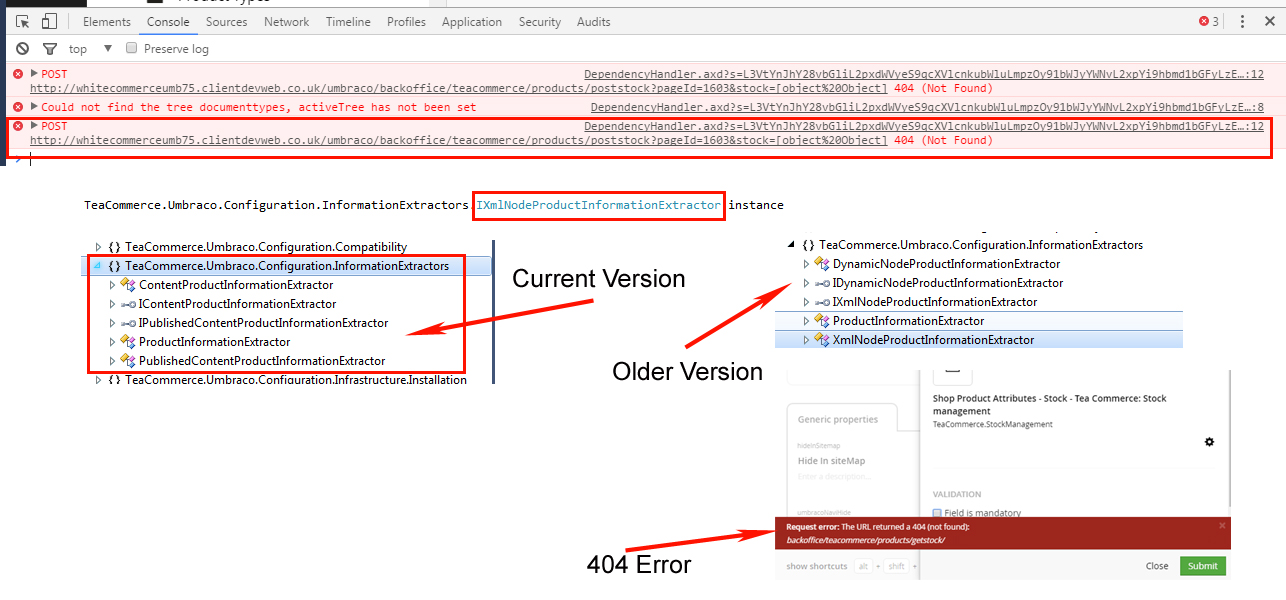Click interface icon of IXmlNodeProductInformationExtractor row
Image resolution: width=1286 pixels, height=600 pixels.
pyautogui.click(x=822, y=302)
